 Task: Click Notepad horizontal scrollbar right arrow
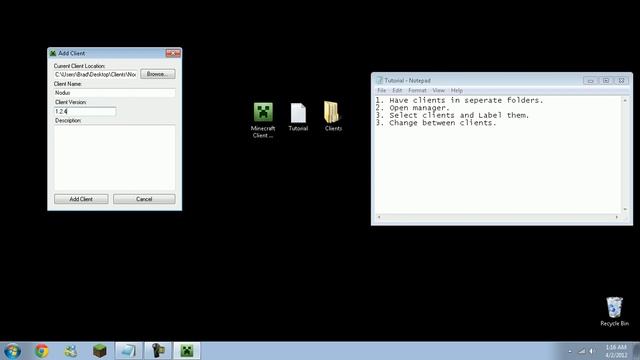(x=617, y=217)
